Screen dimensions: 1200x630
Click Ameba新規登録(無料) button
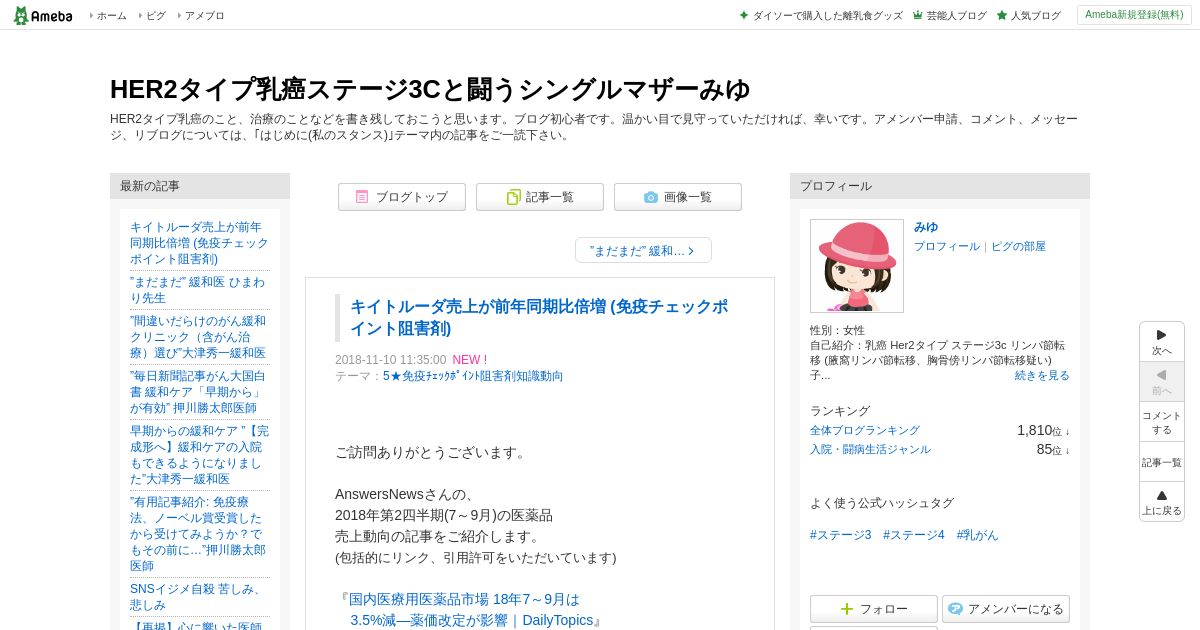click(1134, 15)
